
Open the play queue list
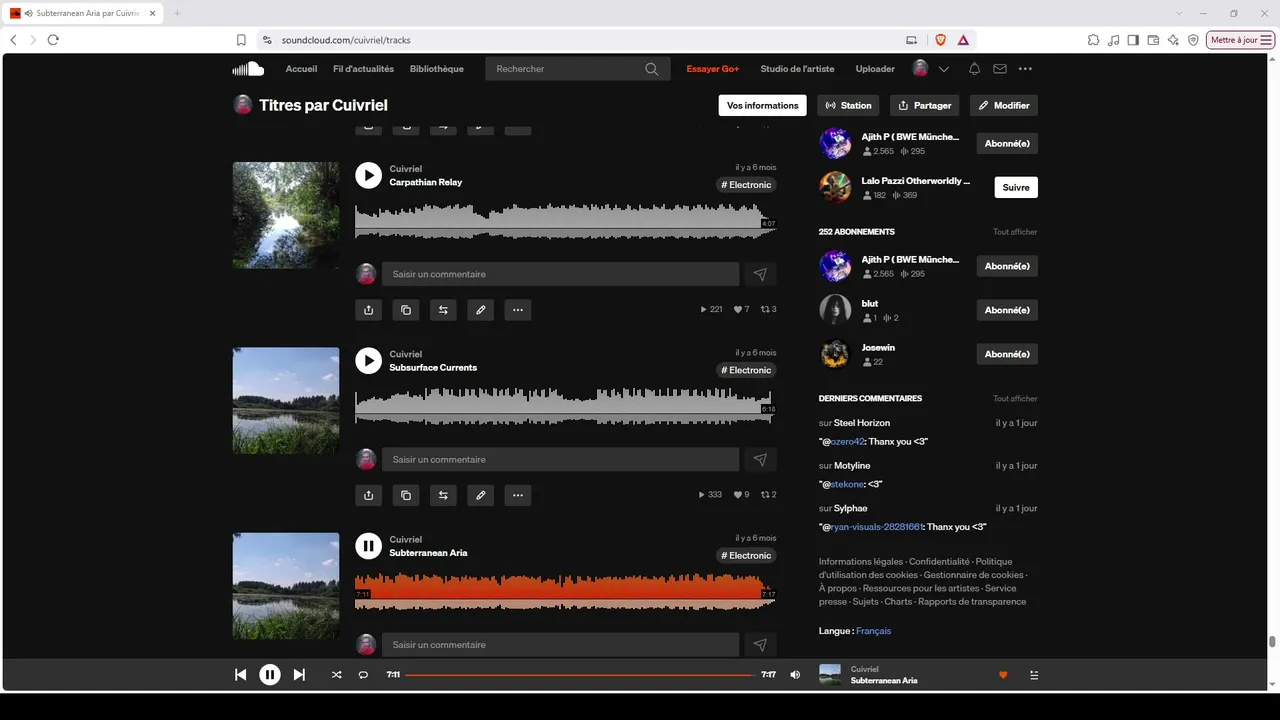tap(1034, 675)
